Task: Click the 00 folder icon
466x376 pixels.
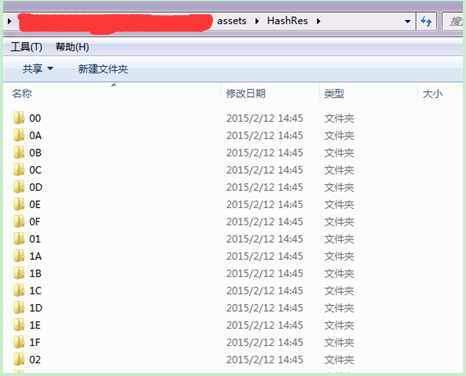Action: coord(19,118)
